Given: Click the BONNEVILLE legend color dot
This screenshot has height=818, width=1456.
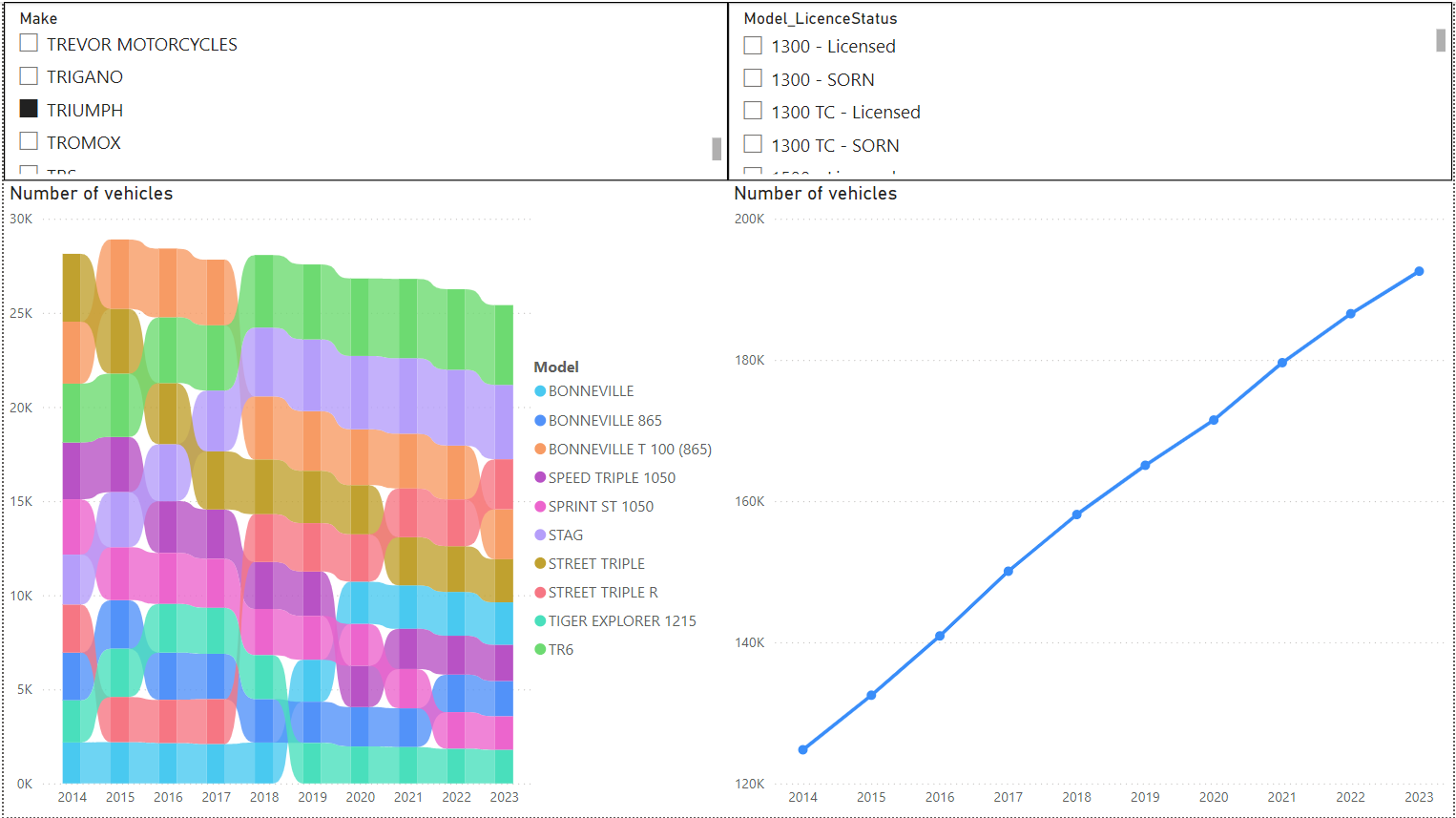Looking at the screenshot, I should tap(540, 391).
